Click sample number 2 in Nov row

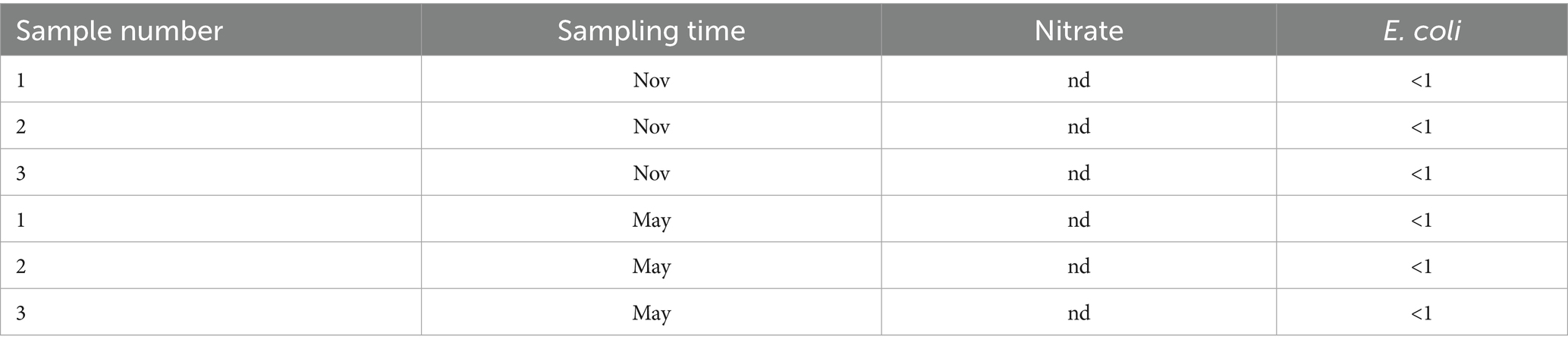pos(20,126)
